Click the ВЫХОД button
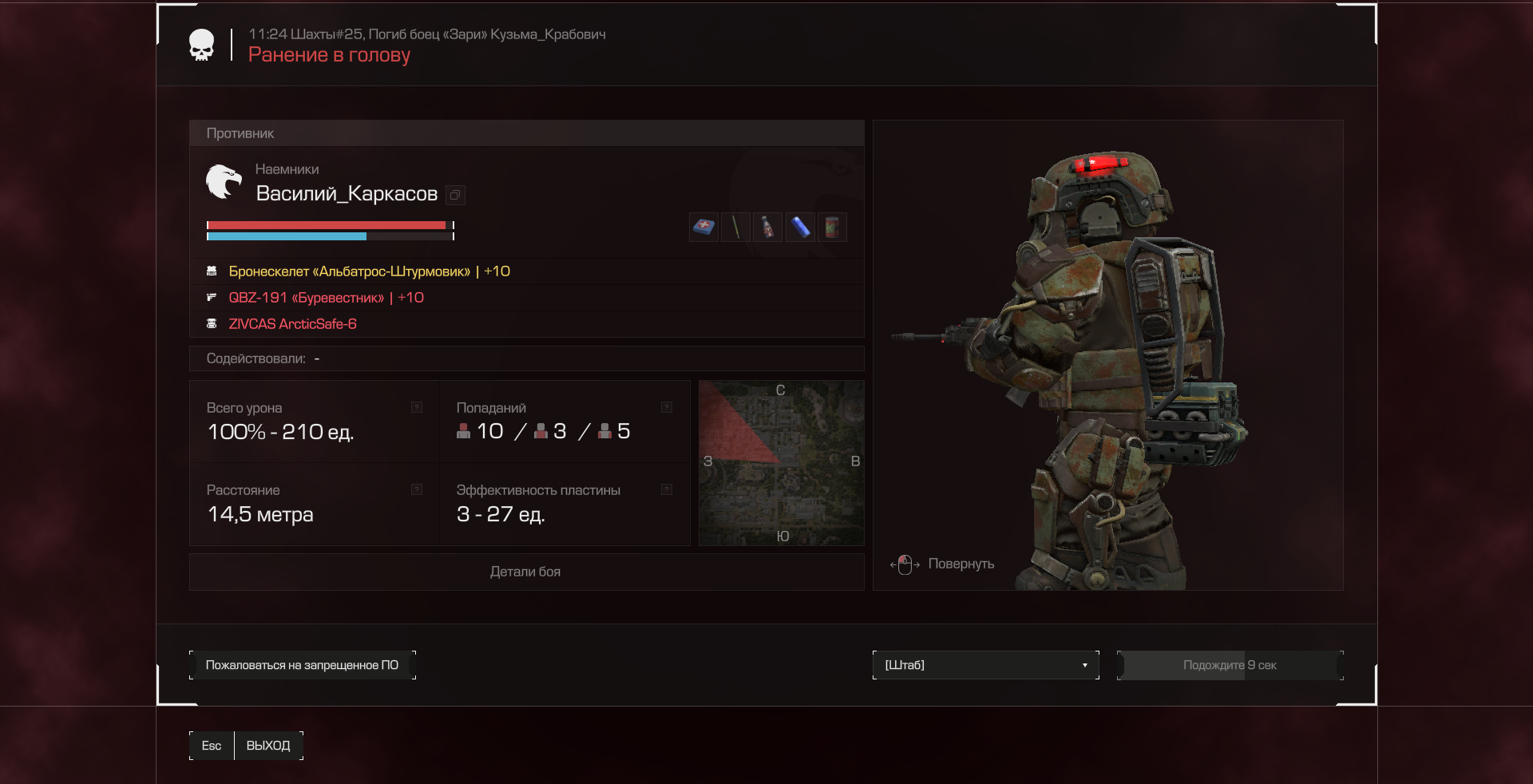 [268, 746]
